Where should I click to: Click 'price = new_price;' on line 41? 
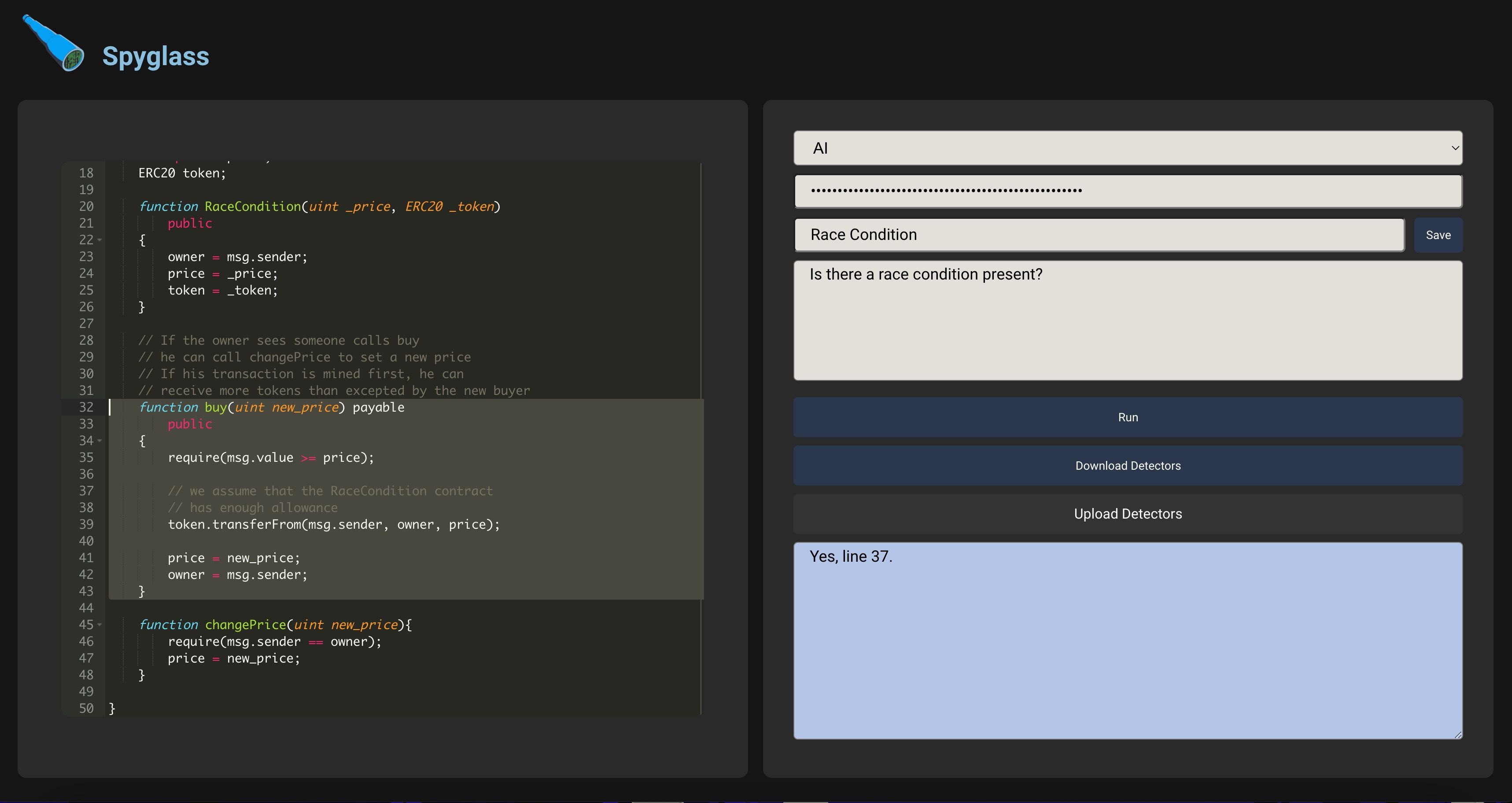click(x=234, y=558)
